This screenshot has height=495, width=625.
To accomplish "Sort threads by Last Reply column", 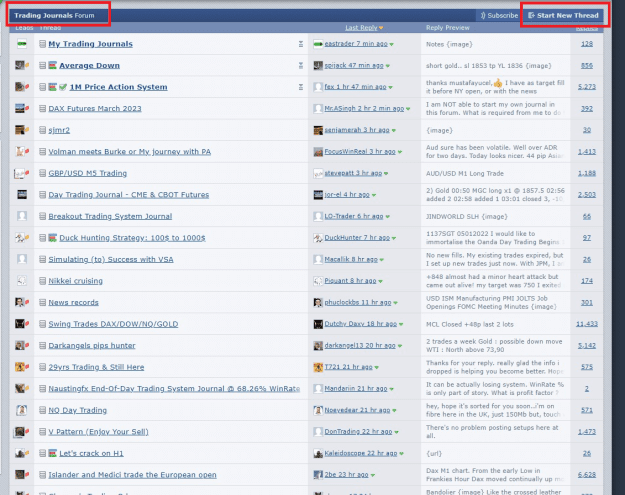I will (361, 28).
